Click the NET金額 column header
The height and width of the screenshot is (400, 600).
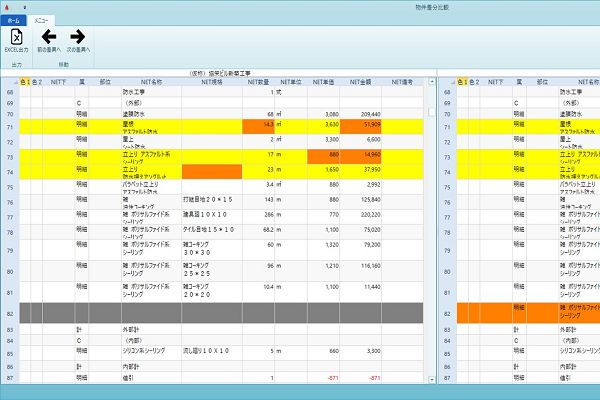(360, 82)
